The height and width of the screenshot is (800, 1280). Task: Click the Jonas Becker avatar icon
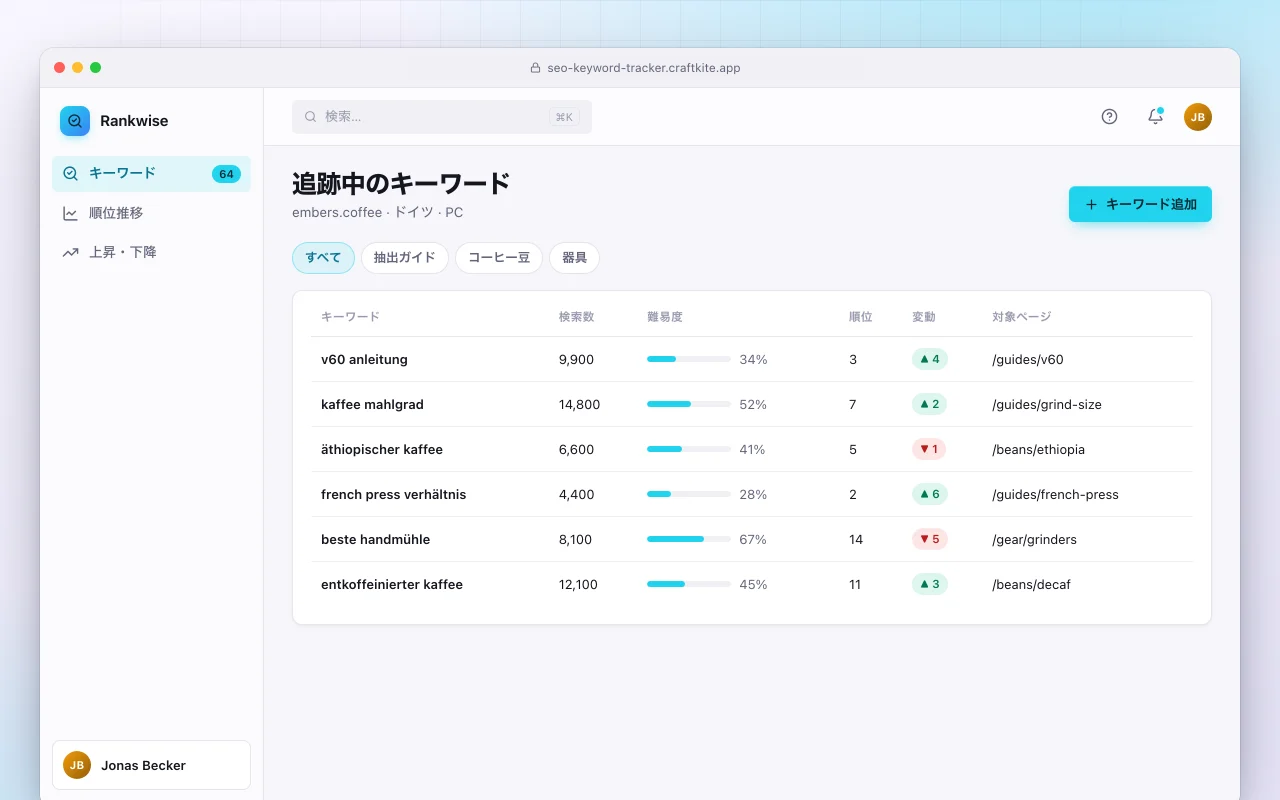point(77,765)
